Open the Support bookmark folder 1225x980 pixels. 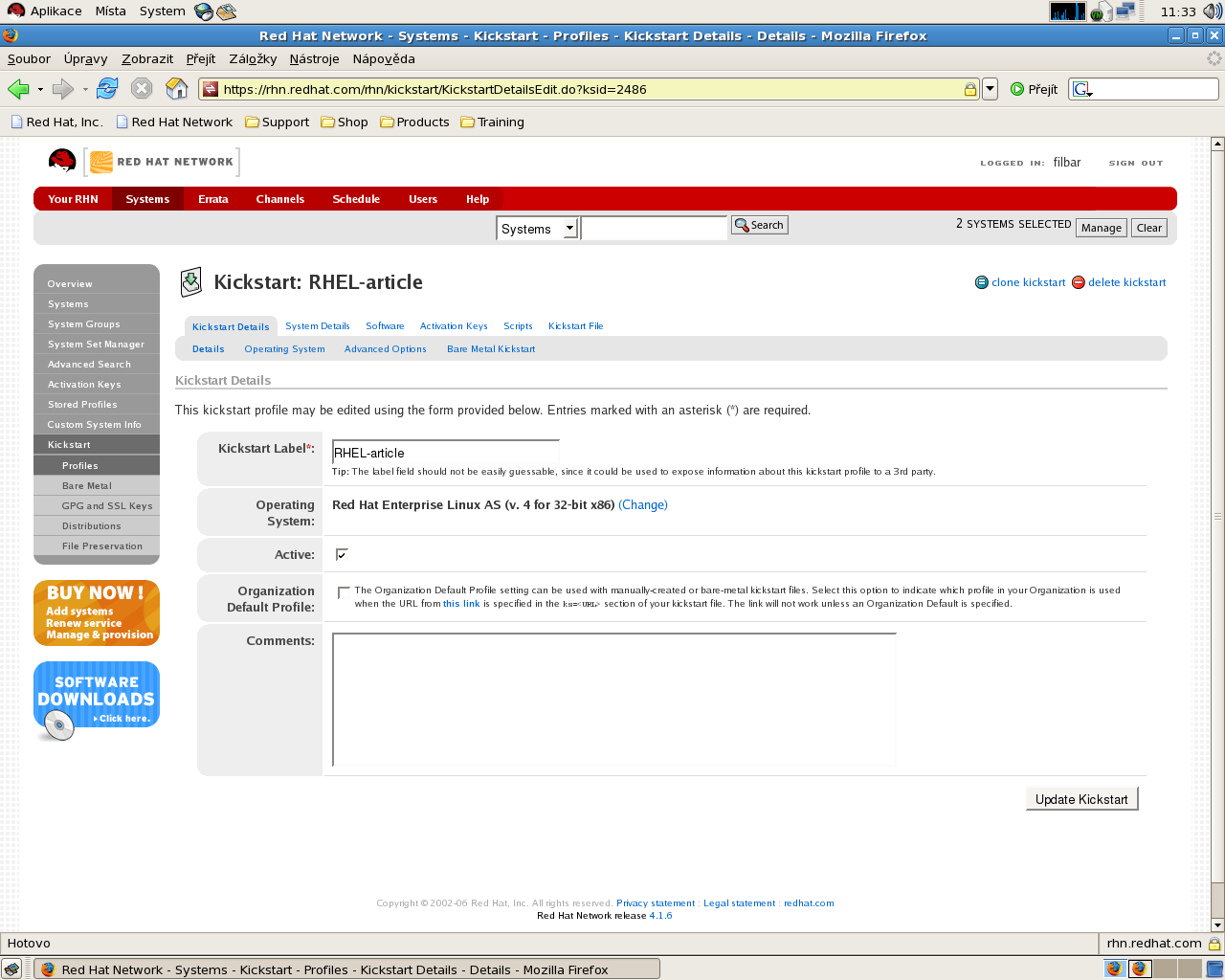coord(278,122)
